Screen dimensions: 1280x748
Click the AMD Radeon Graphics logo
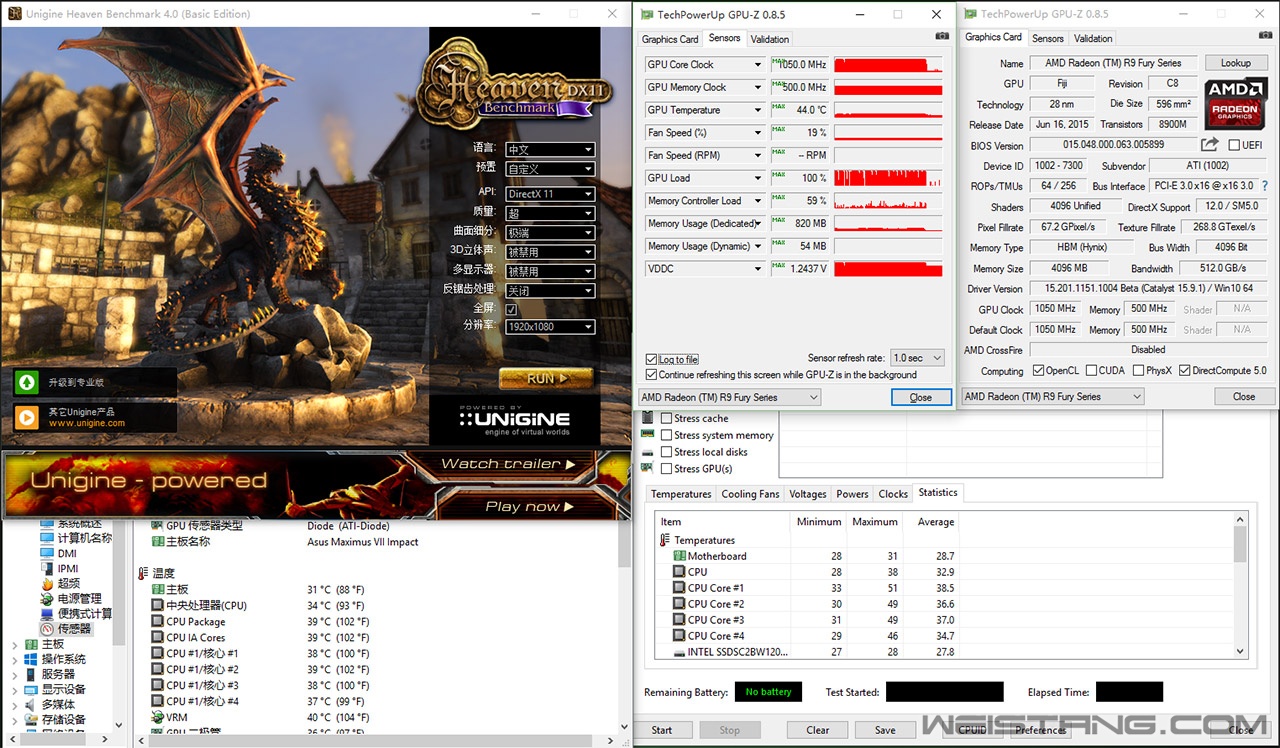(x=1236, y=104)
